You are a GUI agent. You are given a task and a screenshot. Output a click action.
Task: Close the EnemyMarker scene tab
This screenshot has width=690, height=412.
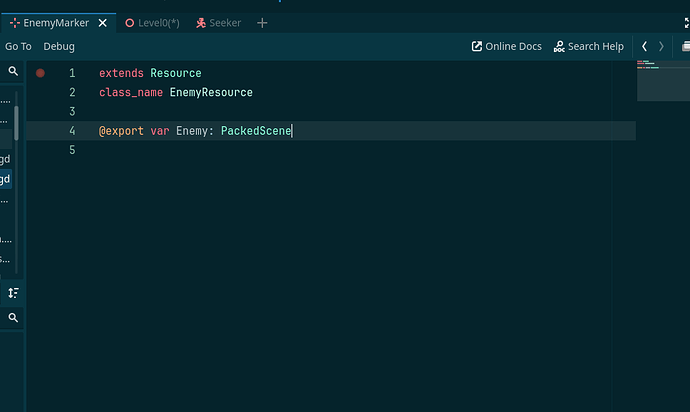click(x=103, y=23)
